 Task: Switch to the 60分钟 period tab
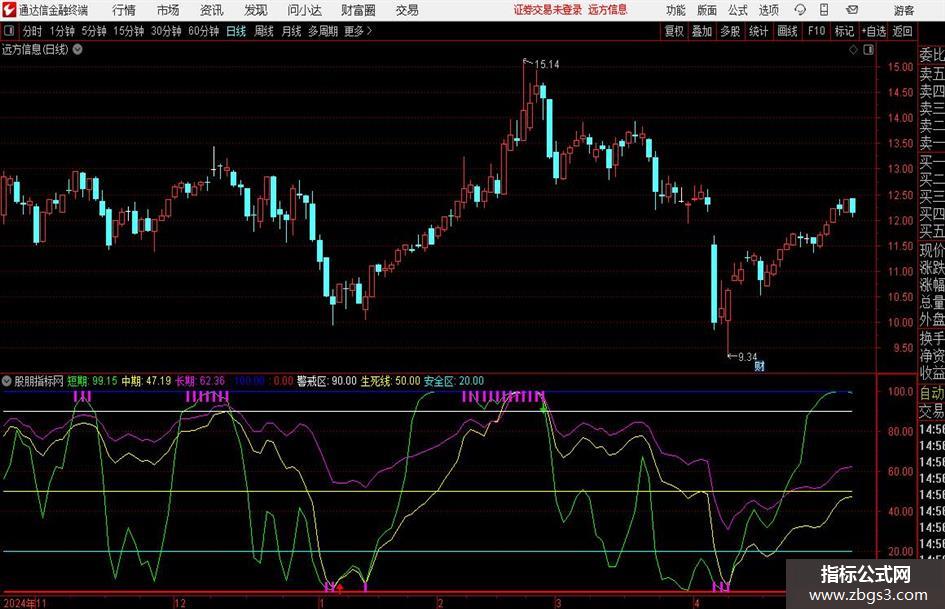click(x=204, y=31)
